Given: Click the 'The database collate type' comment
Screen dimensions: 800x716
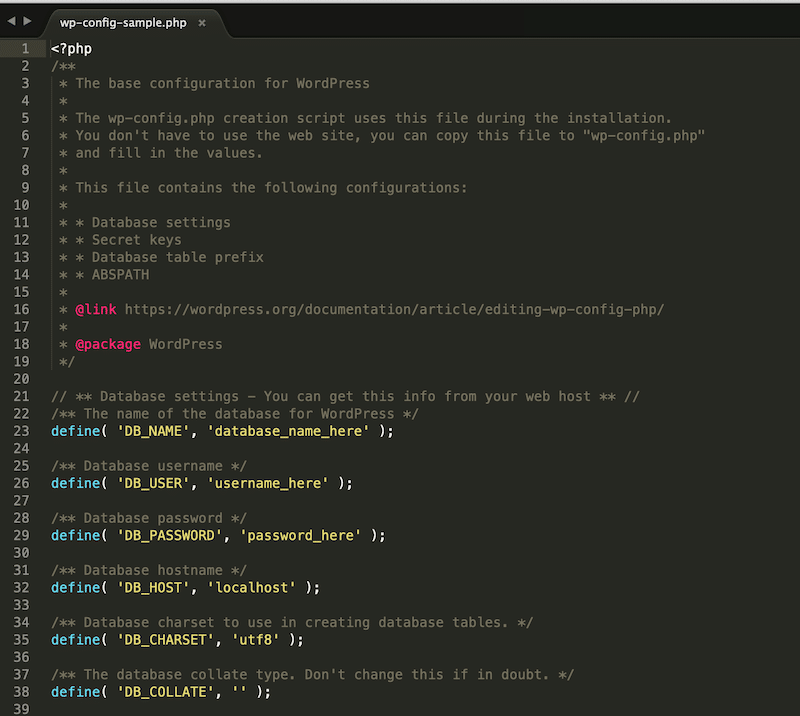Looking at the screenshot, I should click(x=312, y=675).
